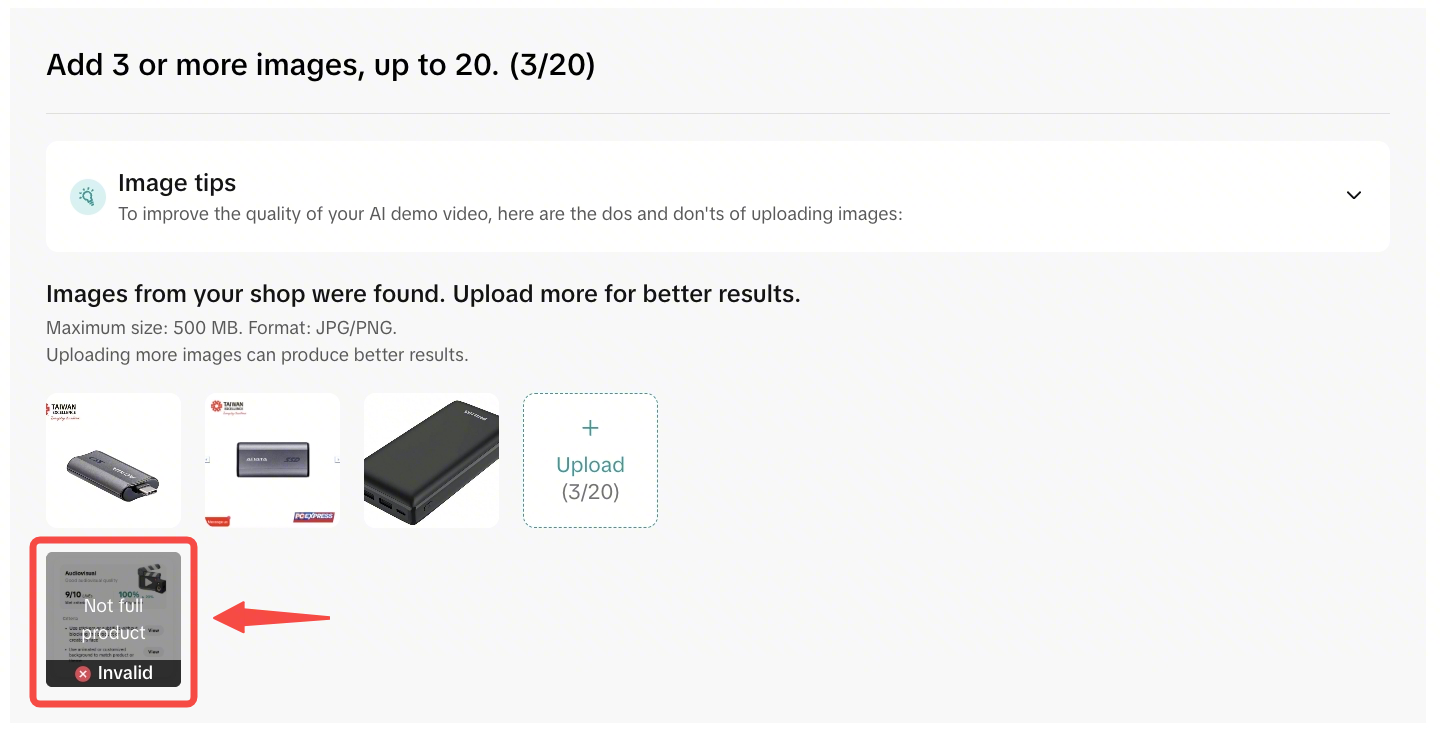The height and width of the screenshot is (742, 1450).
Task: Select the black power bank thumbnail
Action: point(431,460)
